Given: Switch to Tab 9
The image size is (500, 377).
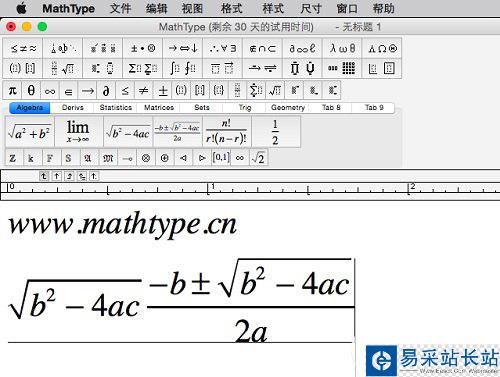Looking at the screenshot, I should 374,108.
